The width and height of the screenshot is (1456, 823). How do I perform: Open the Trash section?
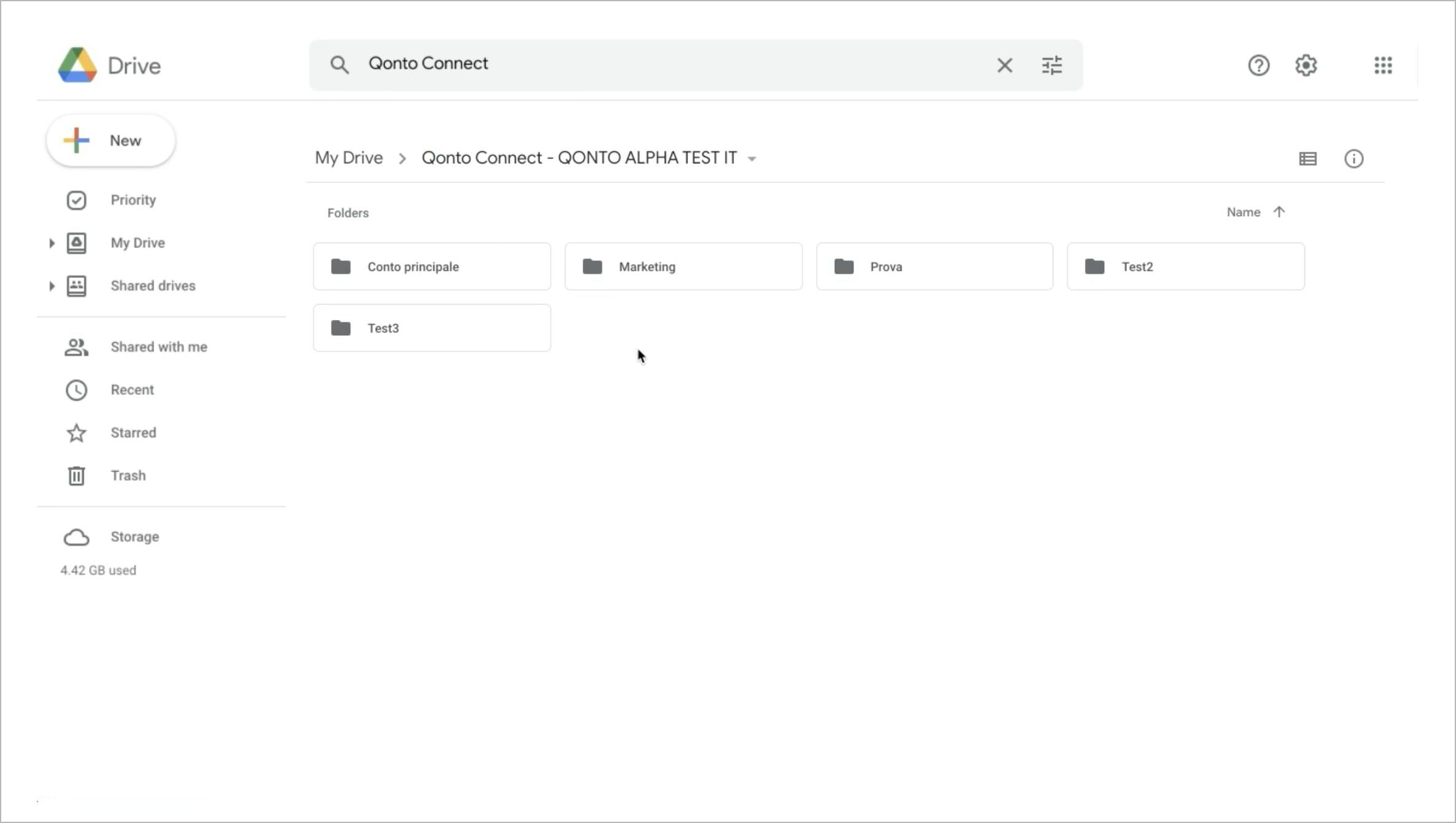coord(127,475)
